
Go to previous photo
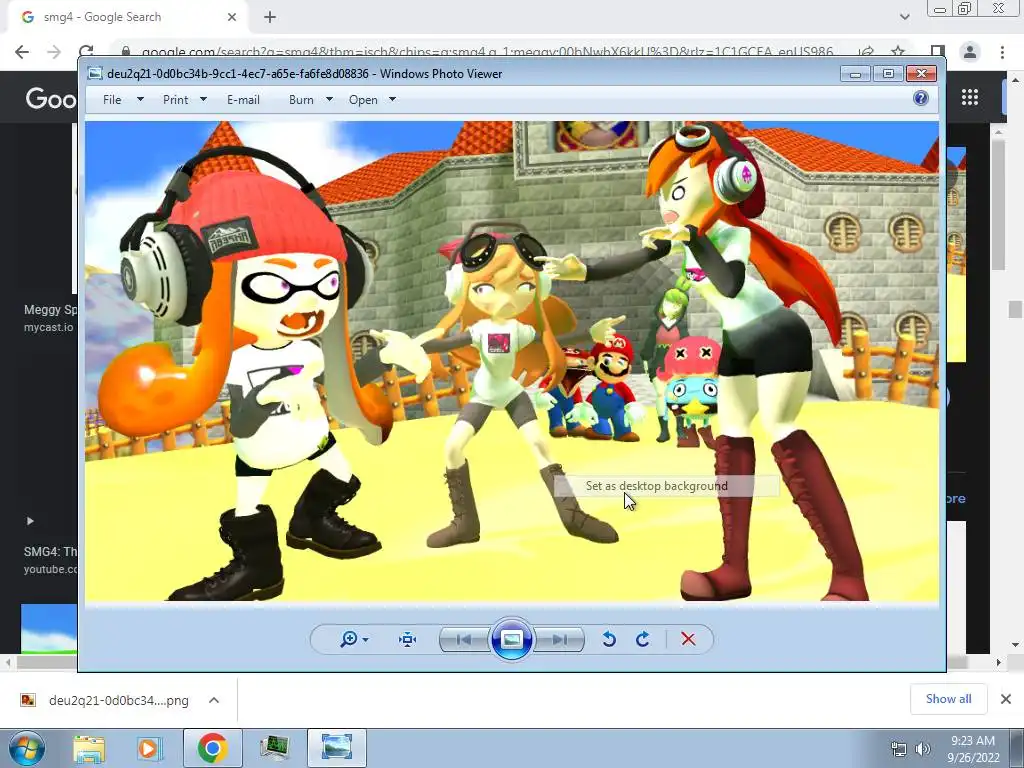click(464, 639)
